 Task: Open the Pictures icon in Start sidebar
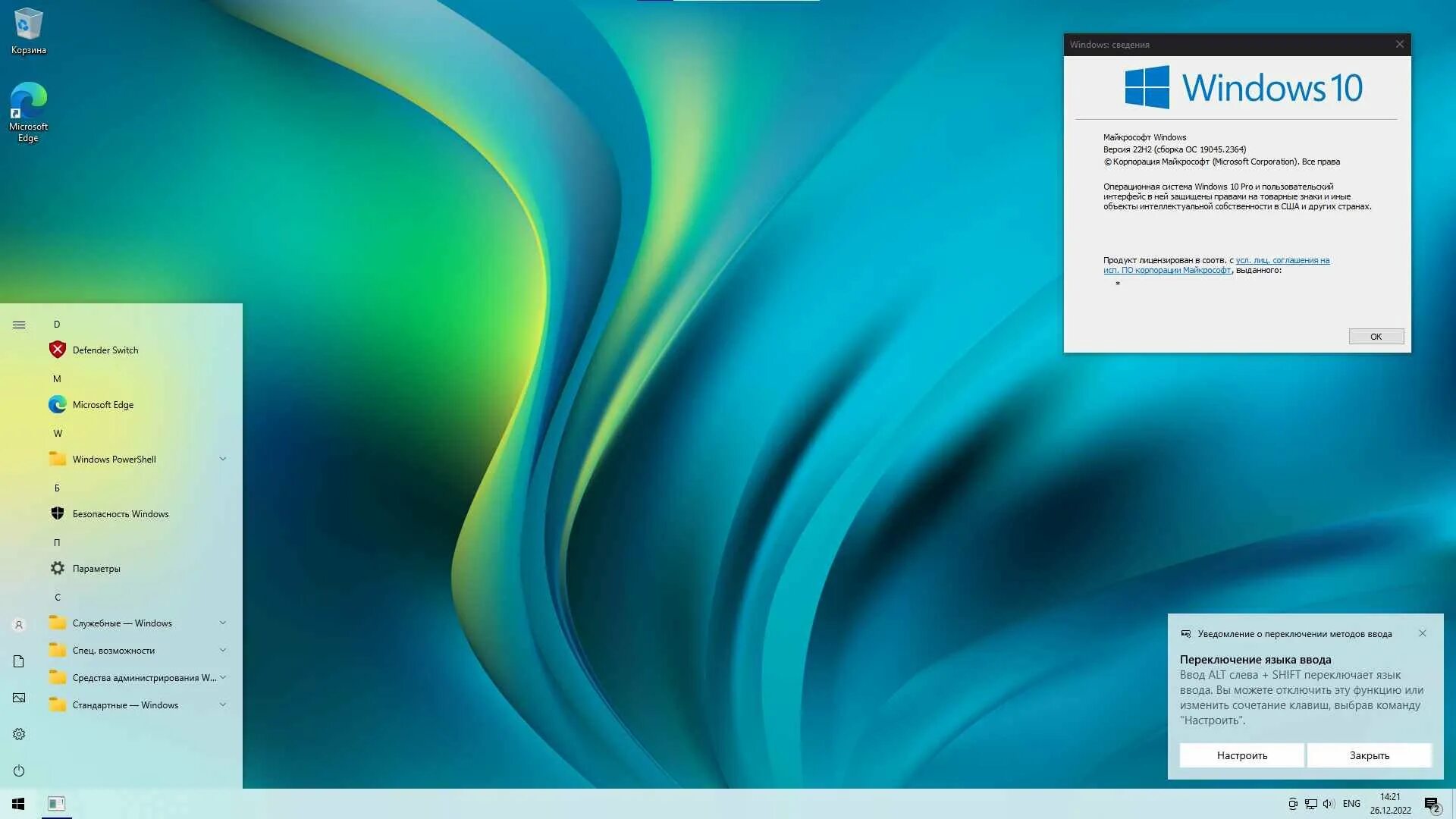point(19,698)
